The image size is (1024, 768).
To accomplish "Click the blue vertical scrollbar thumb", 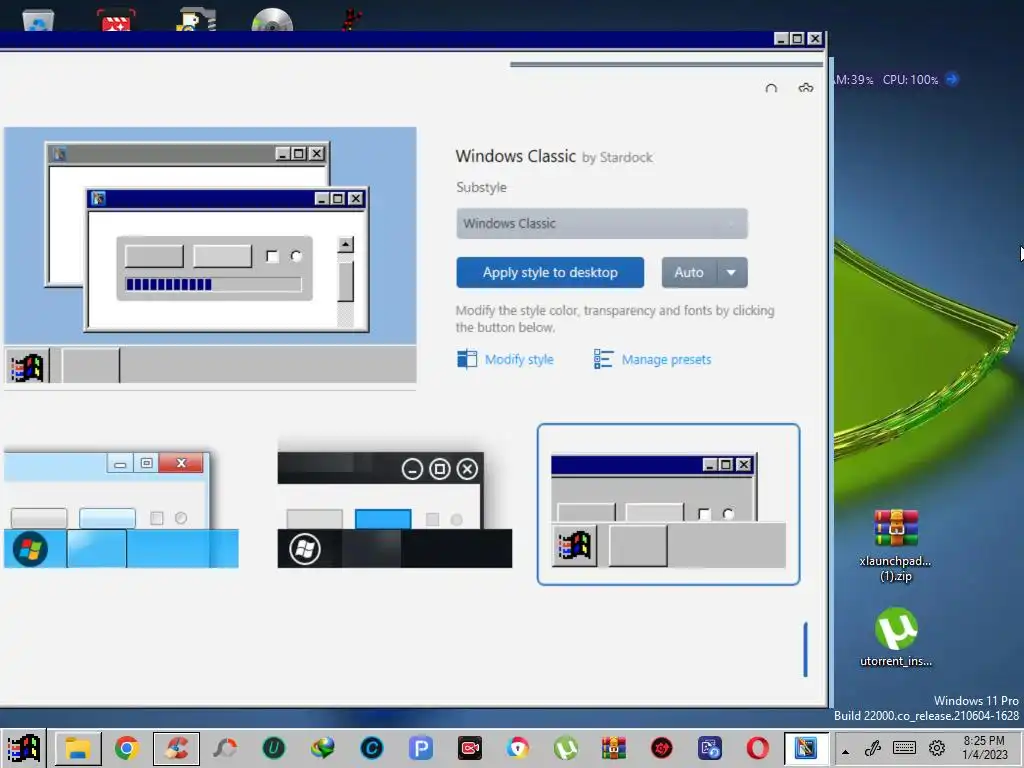I will tap(805, 649).
